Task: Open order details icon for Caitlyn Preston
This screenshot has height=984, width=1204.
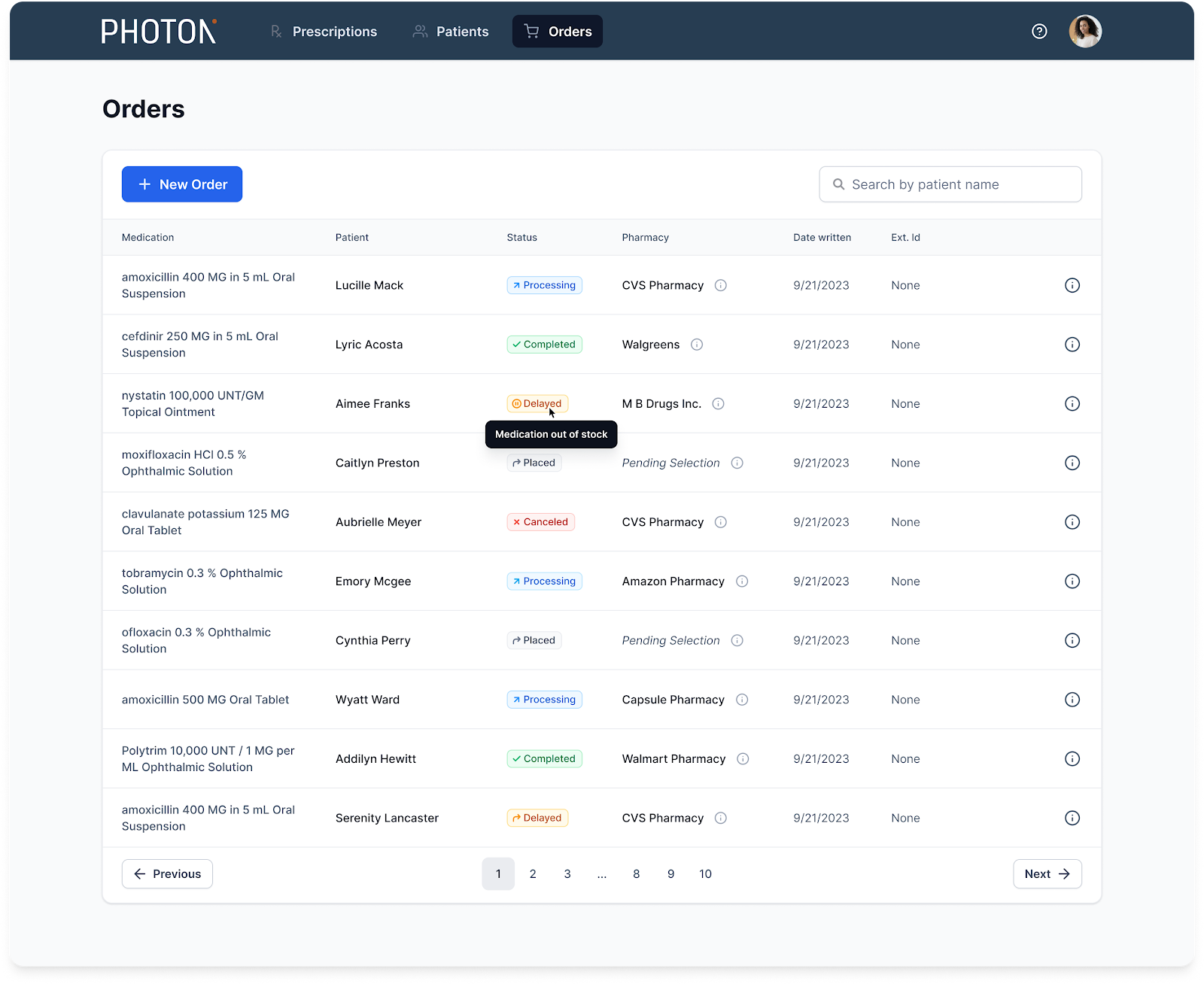Action: [x=1072, y=463]
